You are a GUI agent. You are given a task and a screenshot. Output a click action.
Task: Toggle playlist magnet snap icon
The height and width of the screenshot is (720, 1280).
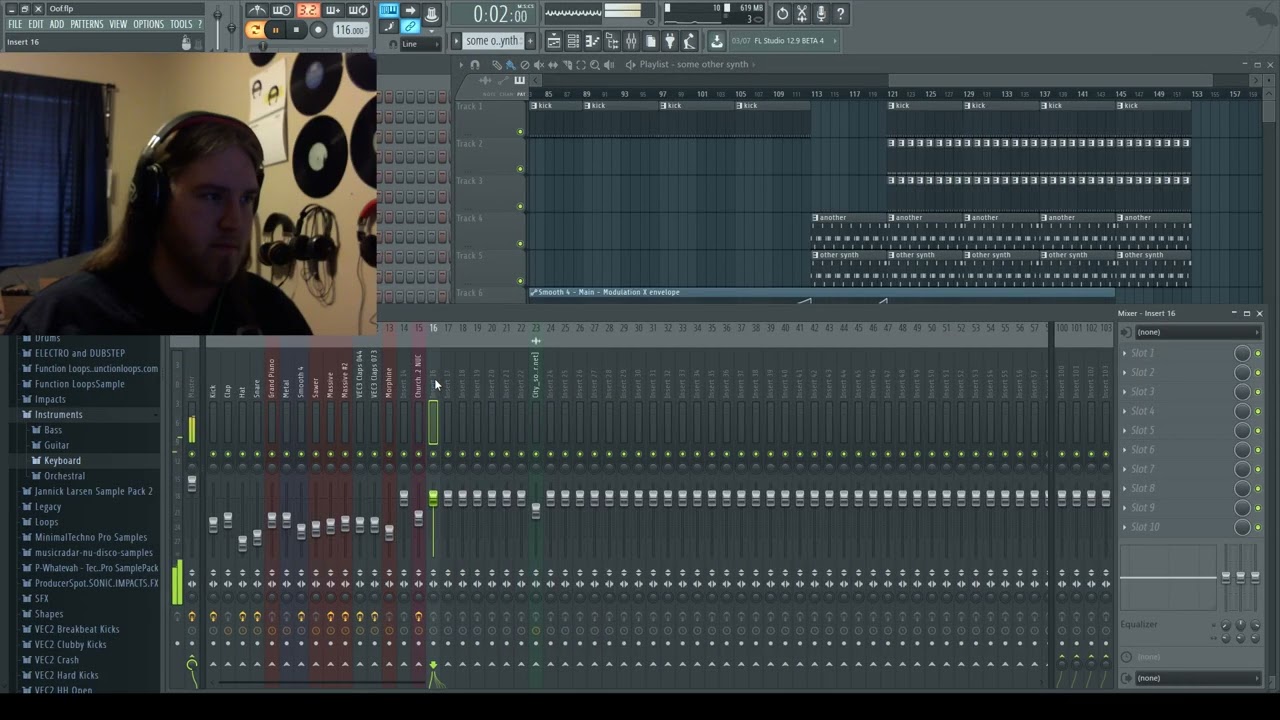click(475, 64)
